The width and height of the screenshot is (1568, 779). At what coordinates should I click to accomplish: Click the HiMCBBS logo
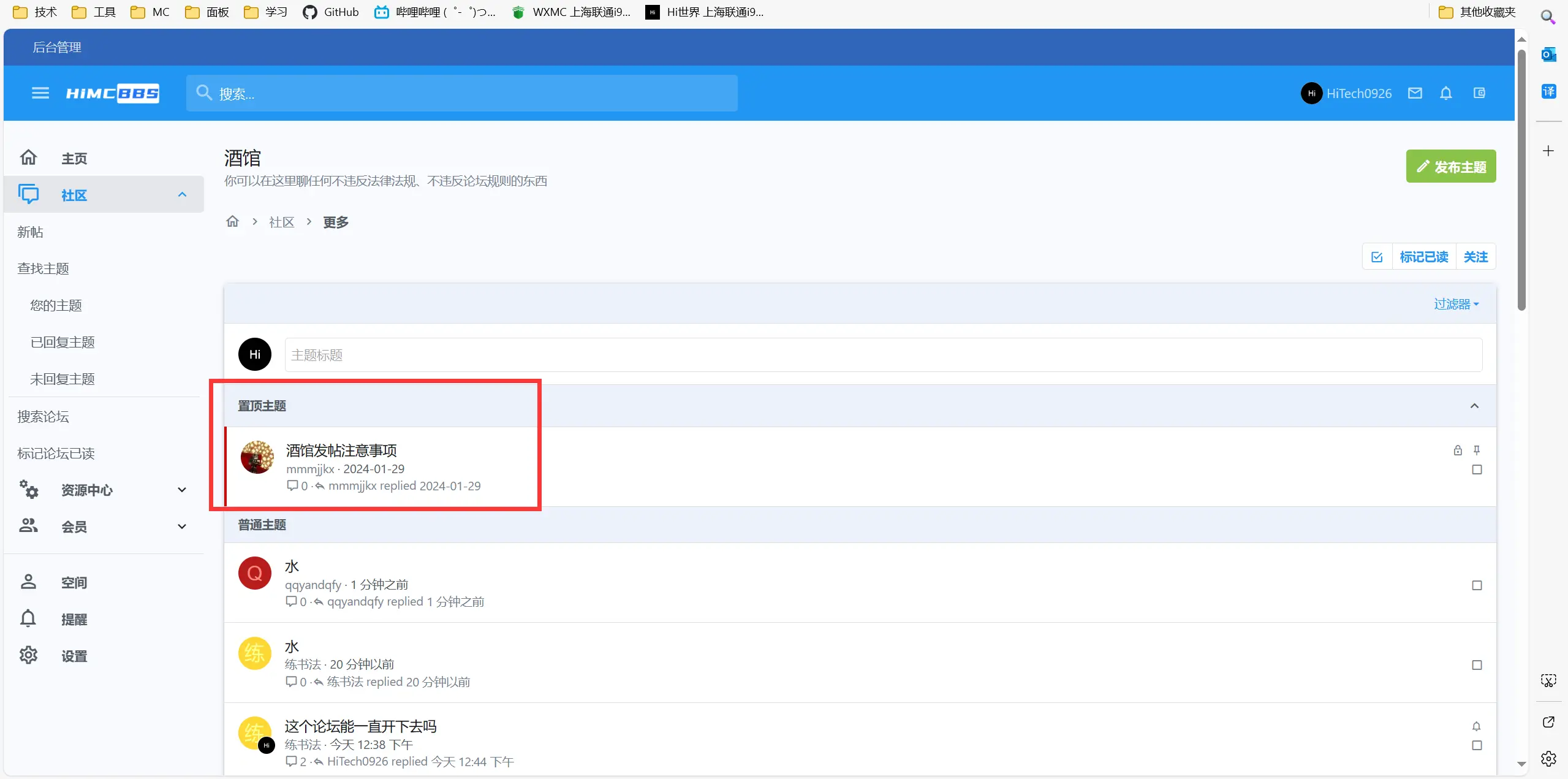[x=113, y=93]
